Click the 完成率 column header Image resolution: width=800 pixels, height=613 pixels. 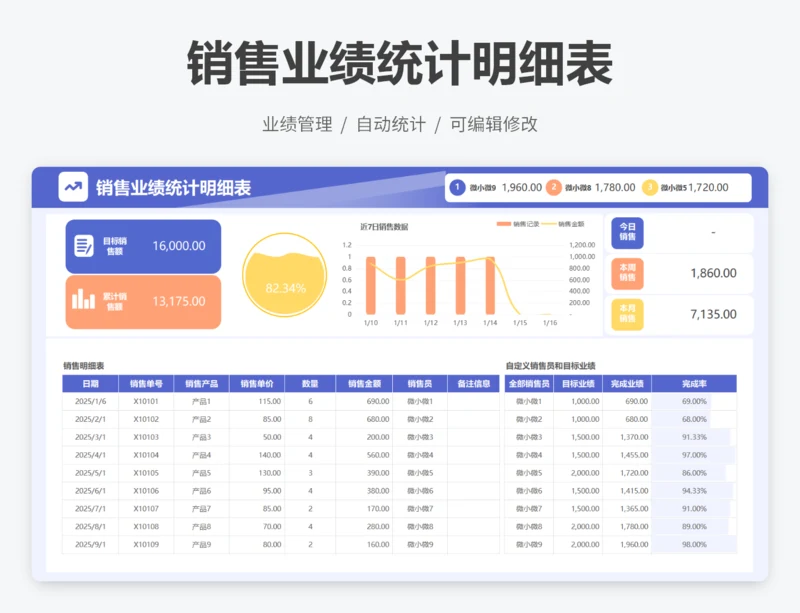(x=694, y=384)
